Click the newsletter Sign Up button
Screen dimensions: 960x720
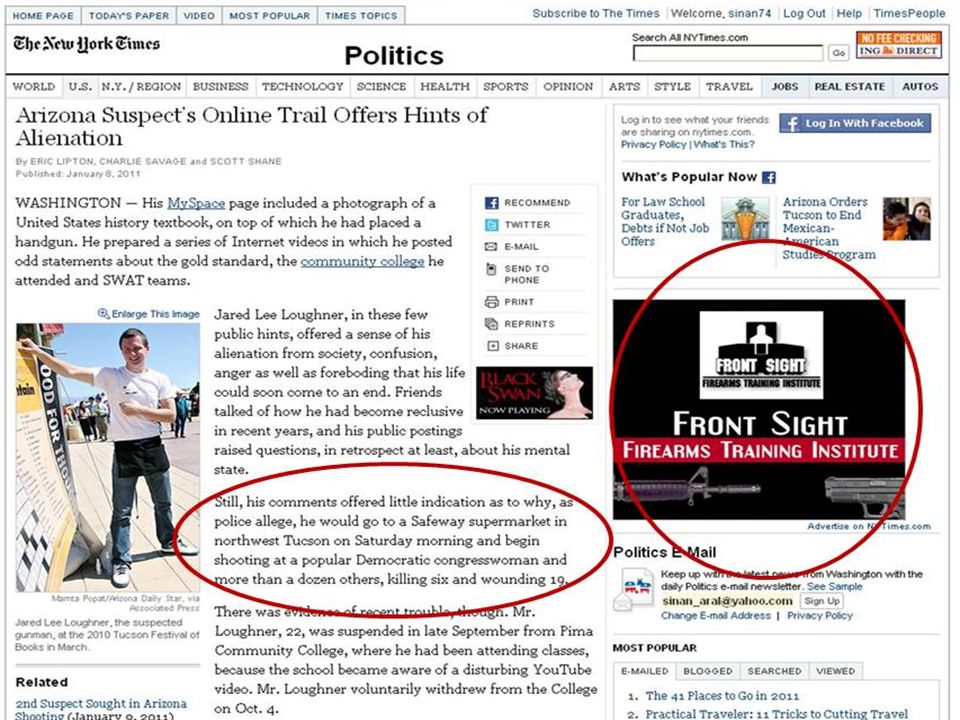[x=822, y=601]
